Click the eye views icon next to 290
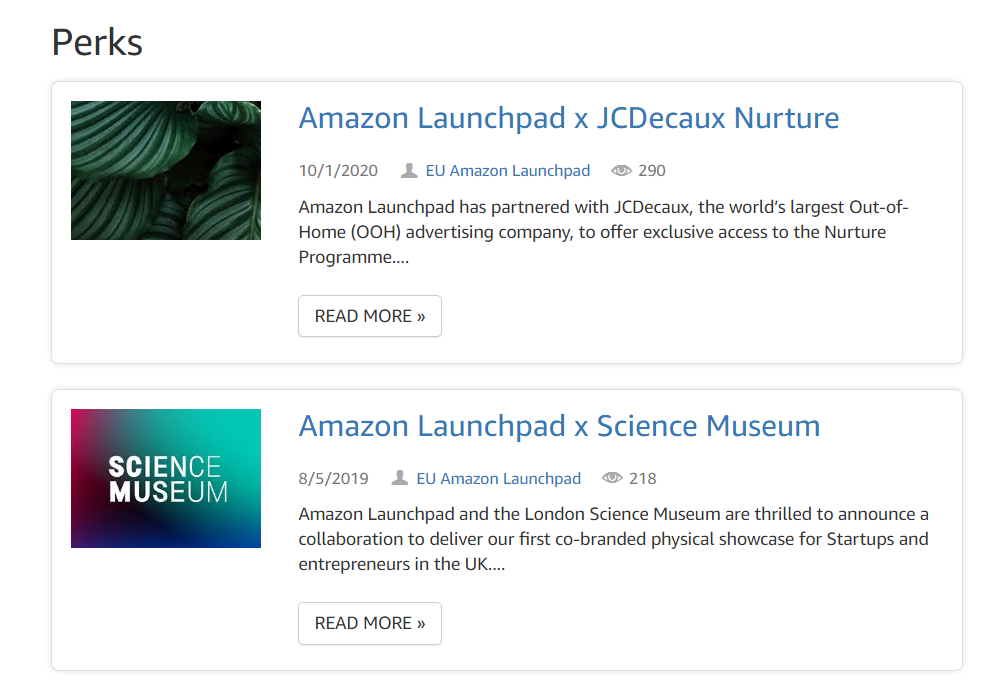Screen dimensions: 989x681 coord(621,170)
